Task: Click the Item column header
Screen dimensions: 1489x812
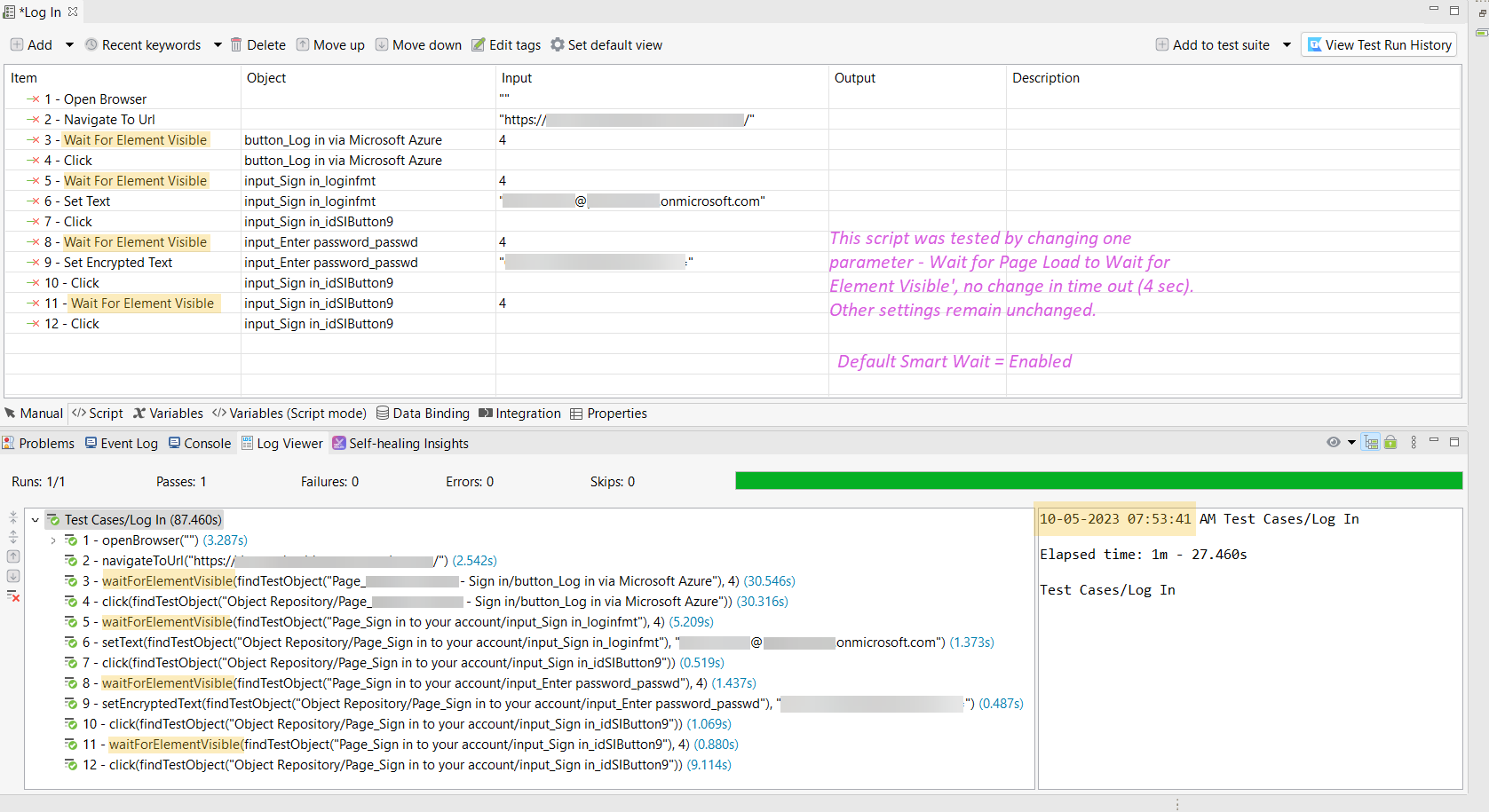Action: point(123,78)
